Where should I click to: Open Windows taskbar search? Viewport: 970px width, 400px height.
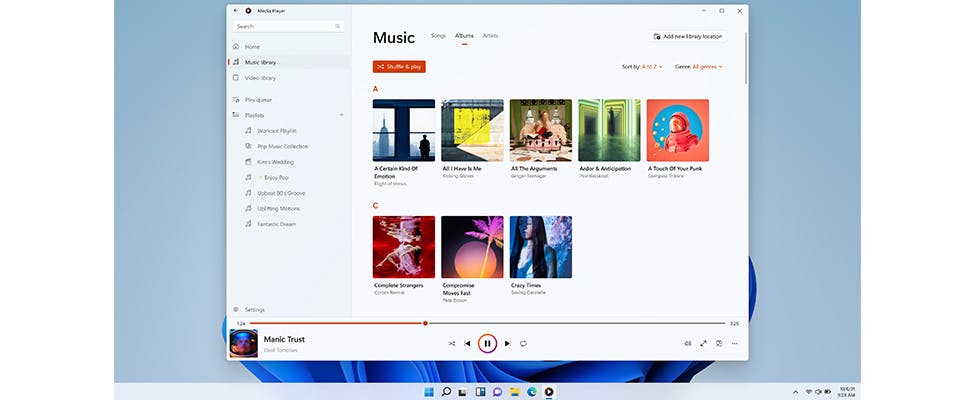446,392
